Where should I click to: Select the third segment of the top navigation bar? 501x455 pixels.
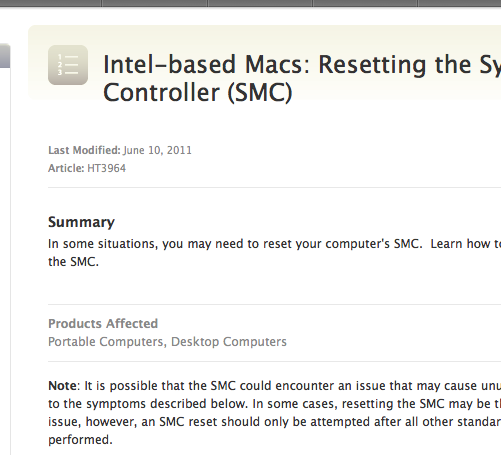pos(260,3)
